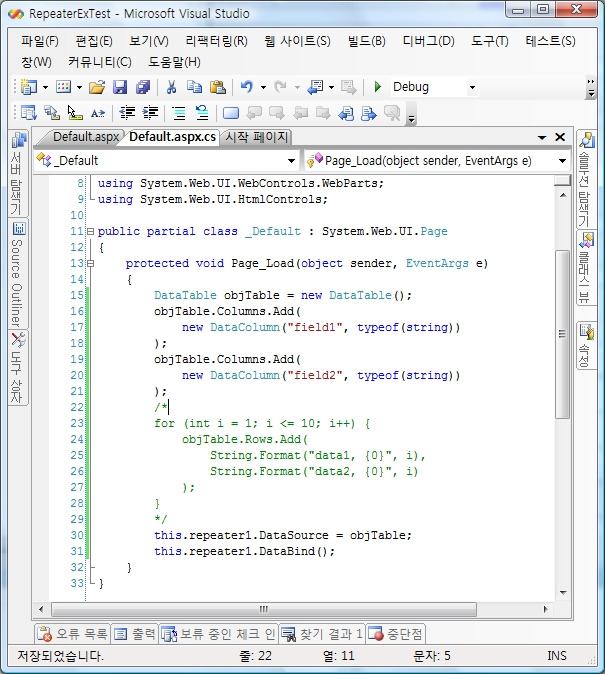
Task: Open the Source Outliner side panel
Action: coord(18,274)
